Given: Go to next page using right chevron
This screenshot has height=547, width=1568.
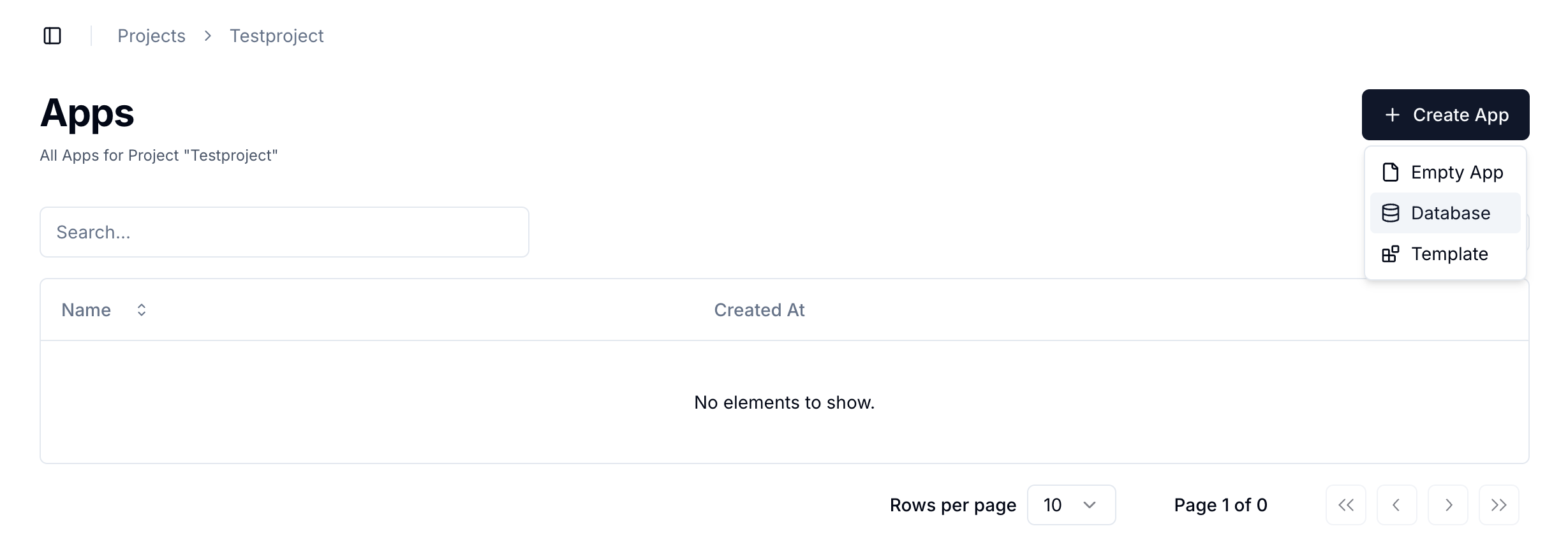Looking at the screenshot, I should point(1448,505).
